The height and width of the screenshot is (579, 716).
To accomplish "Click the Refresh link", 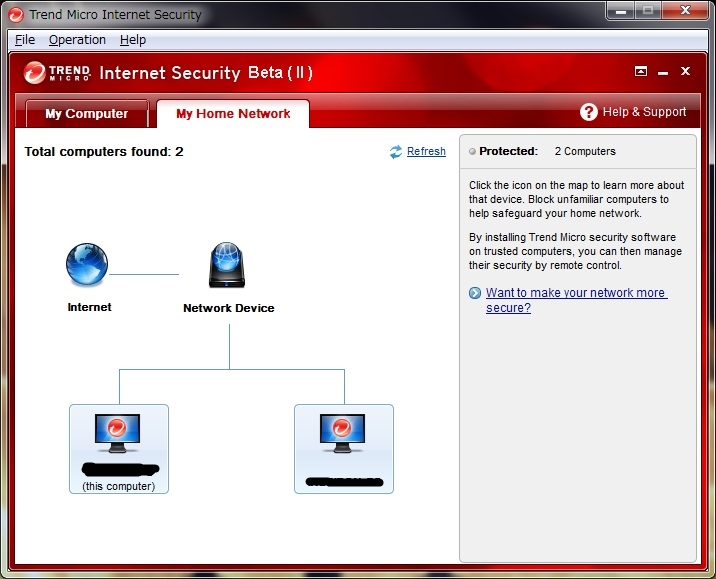I will [426, 151].
